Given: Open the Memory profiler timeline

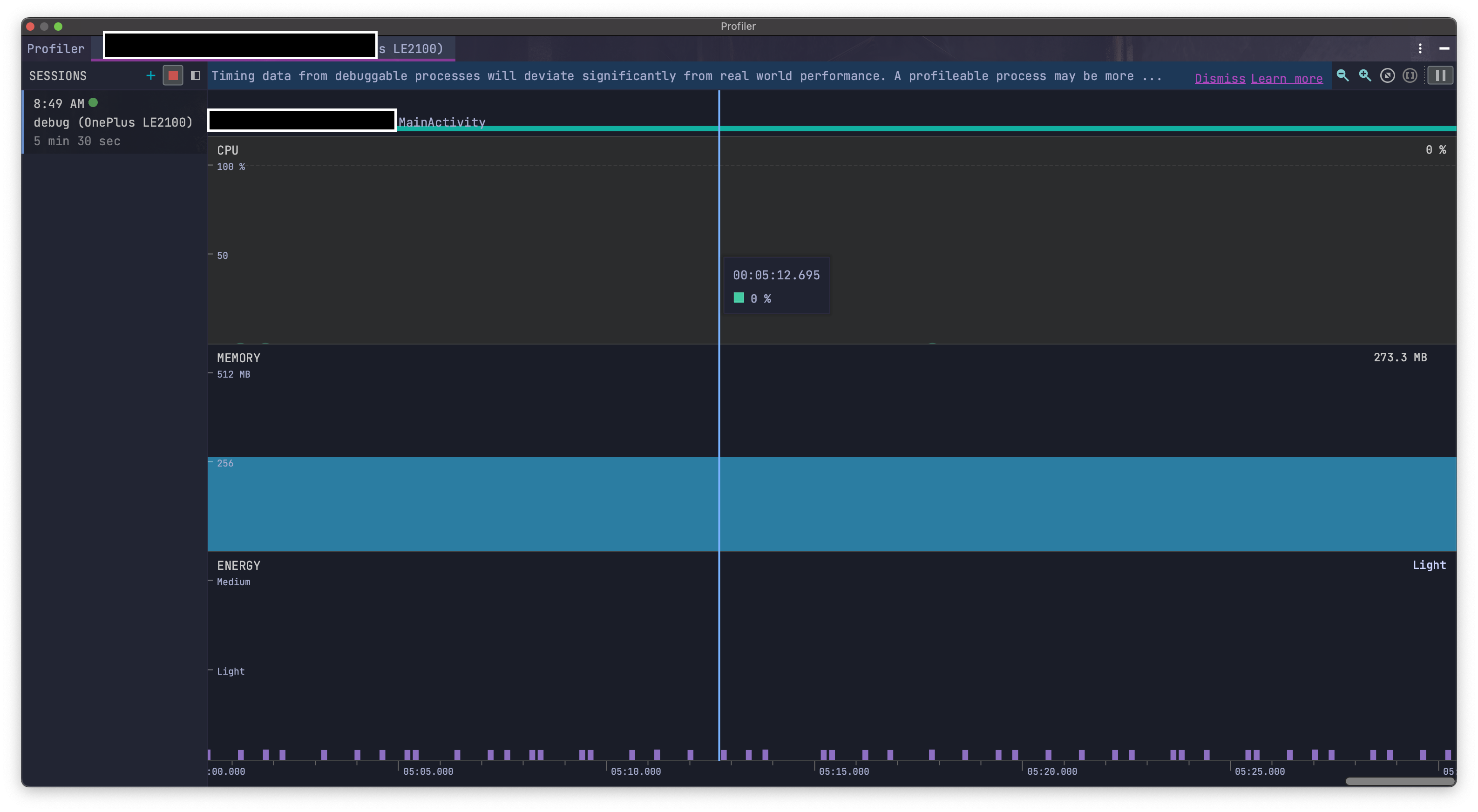Looking at the screenshot, I should pyautogui.click(x=459, y=447).
